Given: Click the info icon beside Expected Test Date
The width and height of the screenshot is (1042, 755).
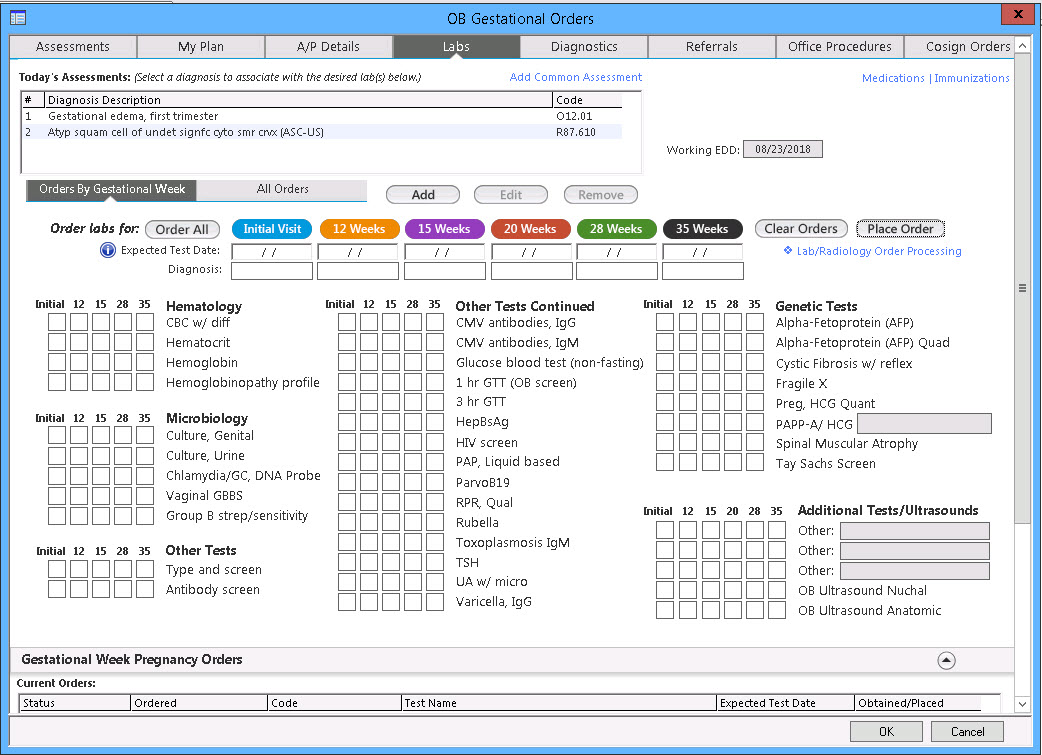Looking at the screenshot, I should click(x=108, y=251).
